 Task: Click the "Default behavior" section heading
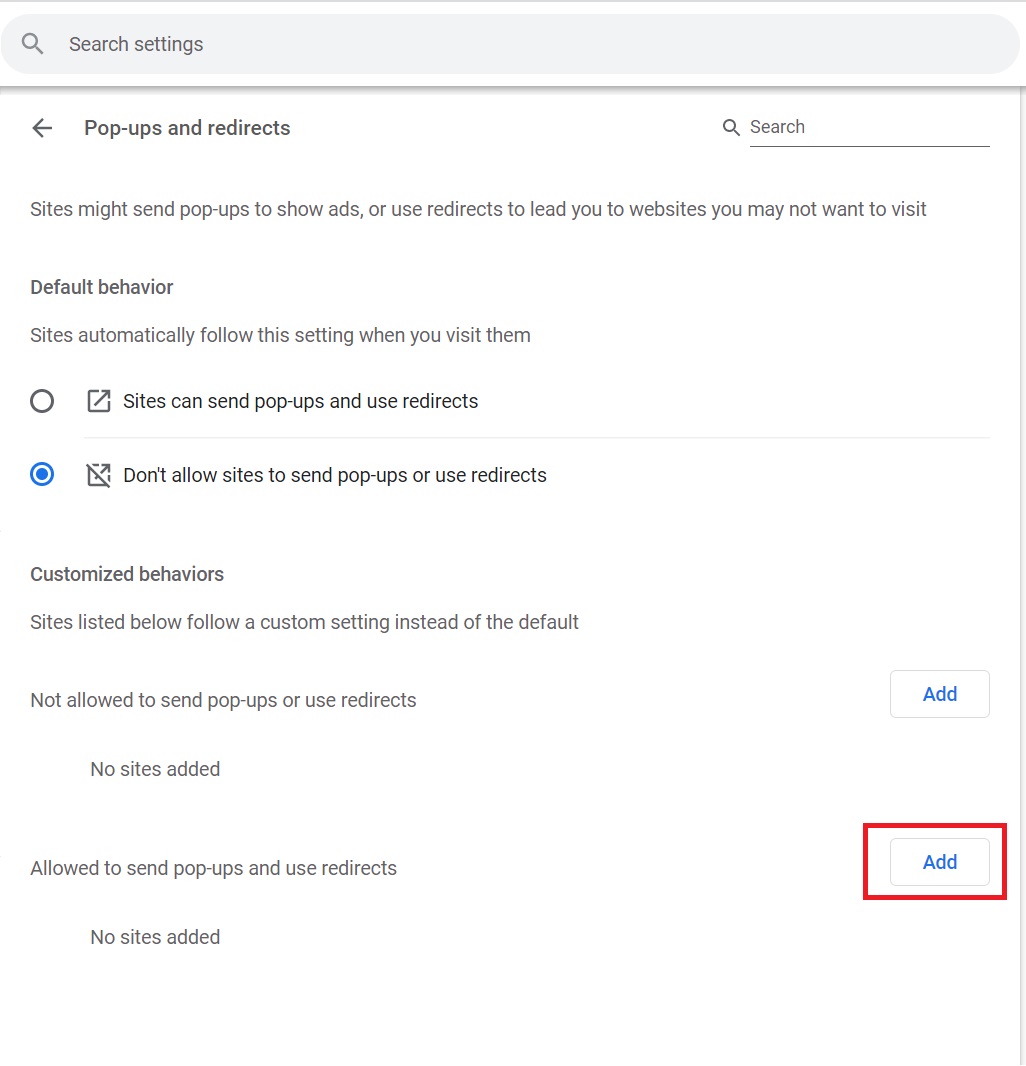[102, 287]
